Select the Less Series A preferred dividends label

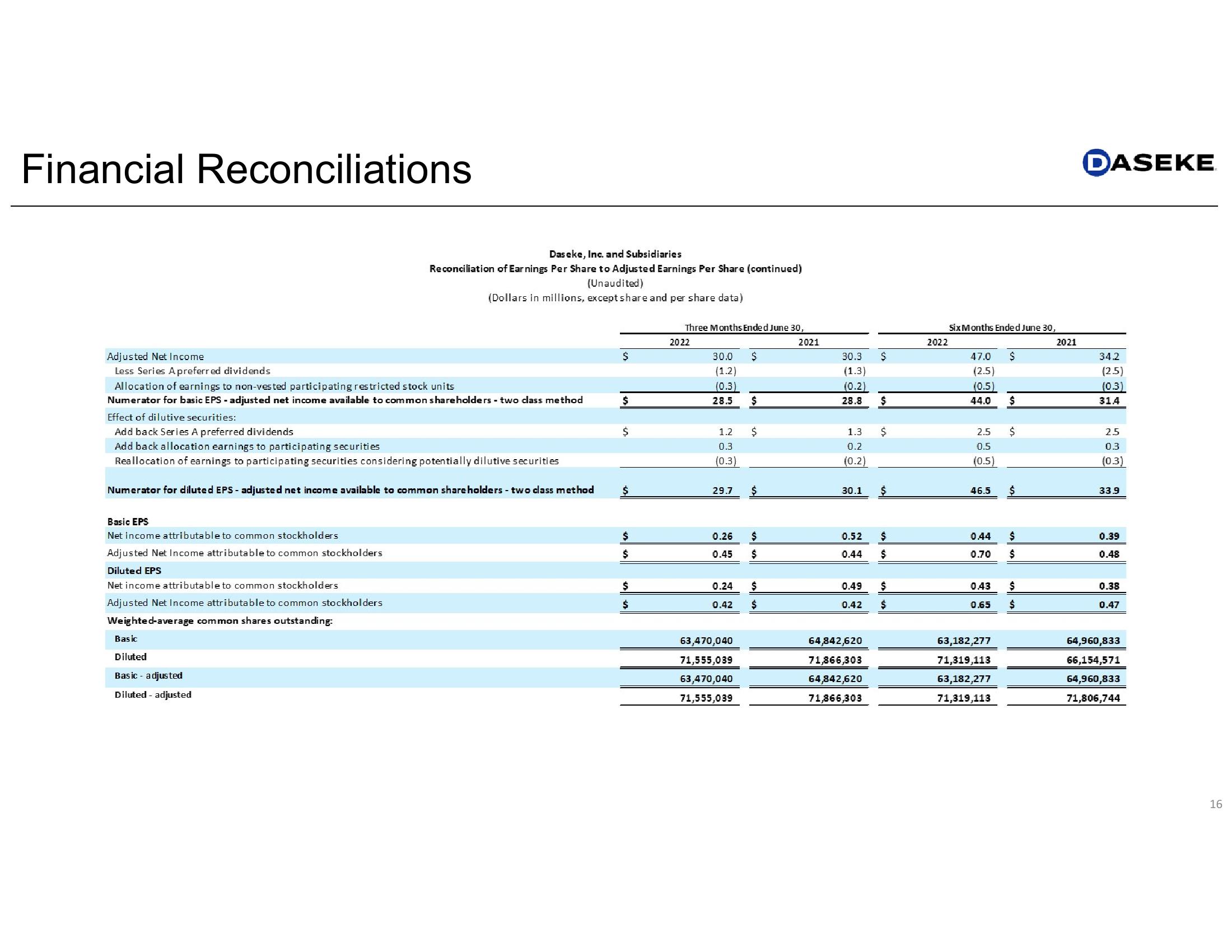tap(192, 371)
